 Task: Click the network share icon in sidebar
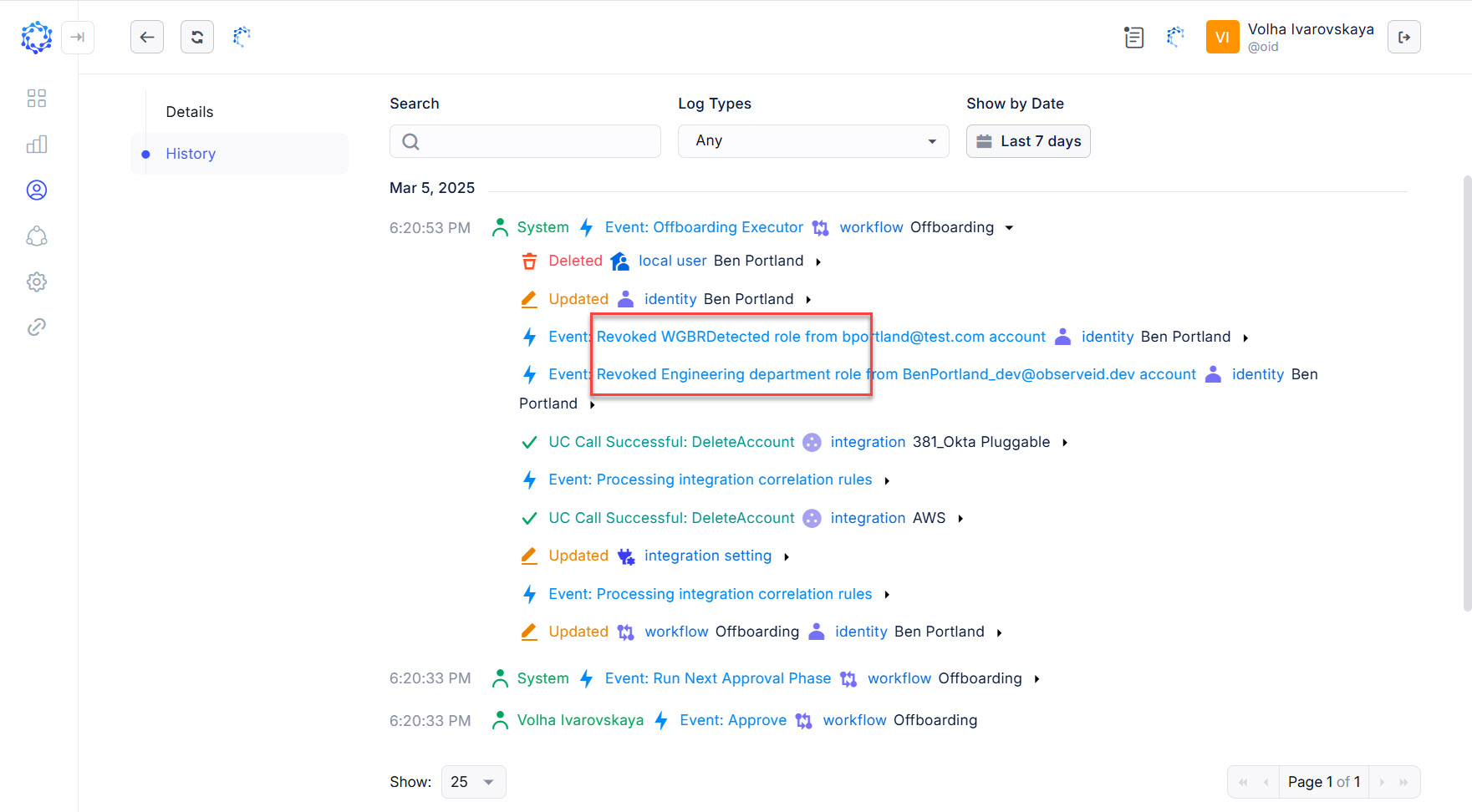point(36,236)
